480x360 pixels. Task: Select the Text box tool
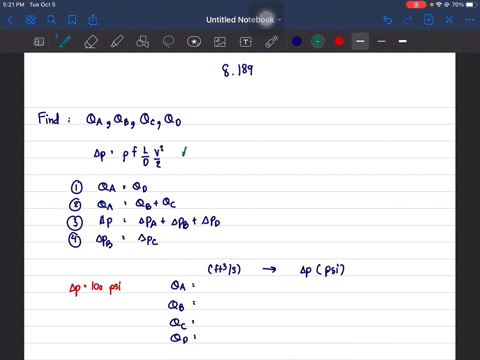point(246,42)
